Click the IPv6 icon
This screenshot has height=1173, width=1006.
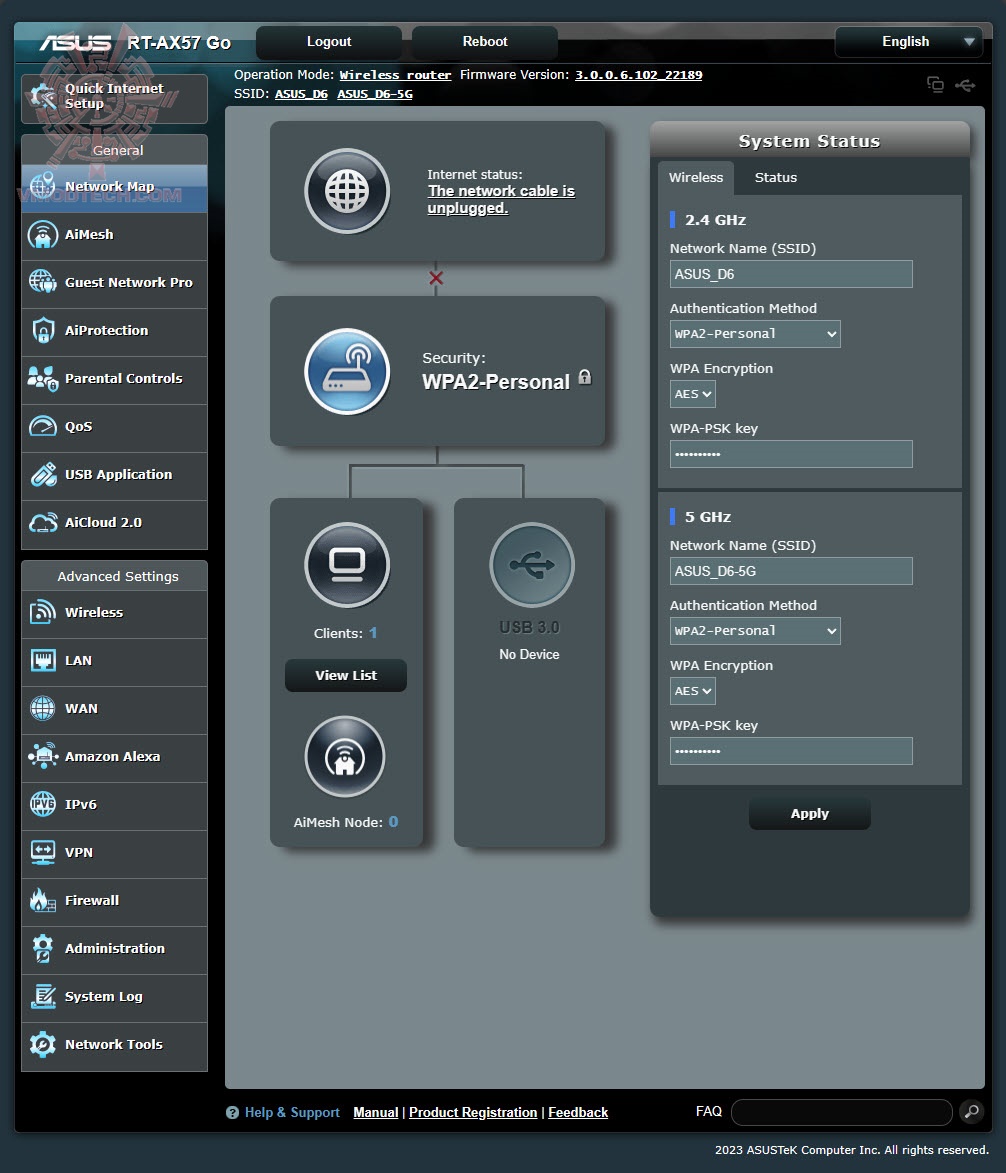point(43,804)
